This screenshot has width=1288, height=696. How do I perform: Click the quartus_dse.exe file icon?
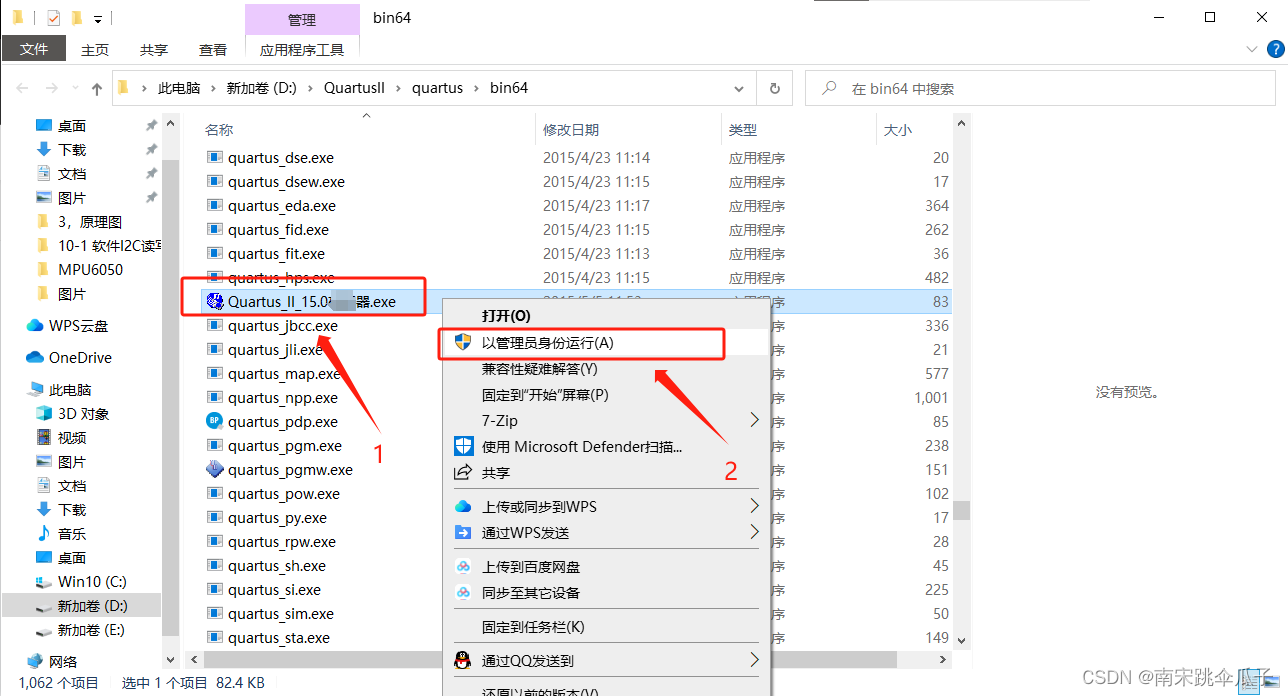(214, 157)
